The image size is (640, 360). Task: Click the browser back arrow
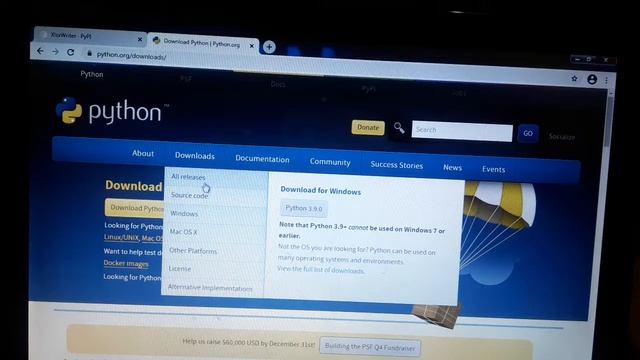click(40, 51)
